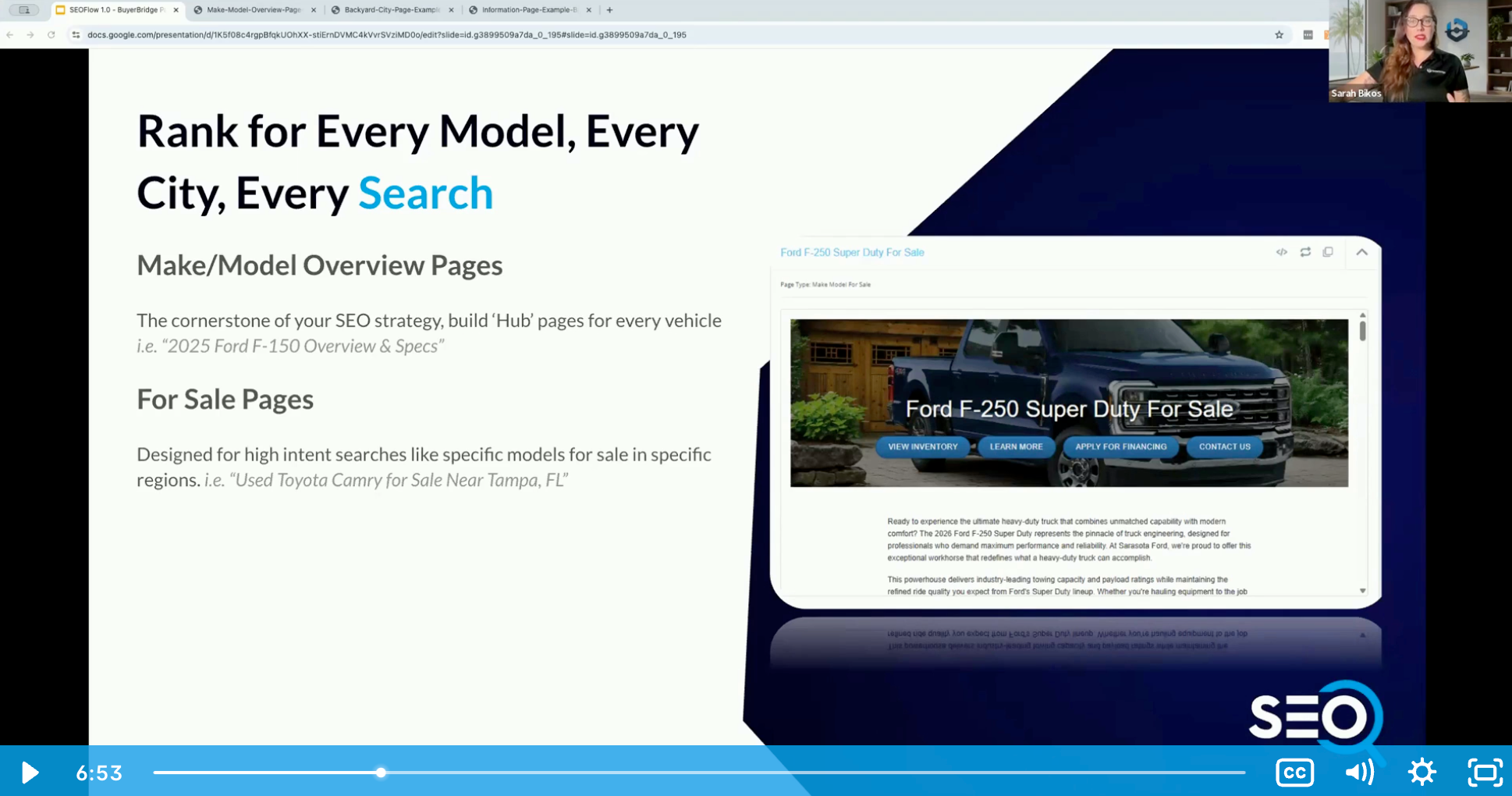Viewport: 1512px width, 796px height.
Task: Click the playhead marker on timeline
Action: [381, 773]
